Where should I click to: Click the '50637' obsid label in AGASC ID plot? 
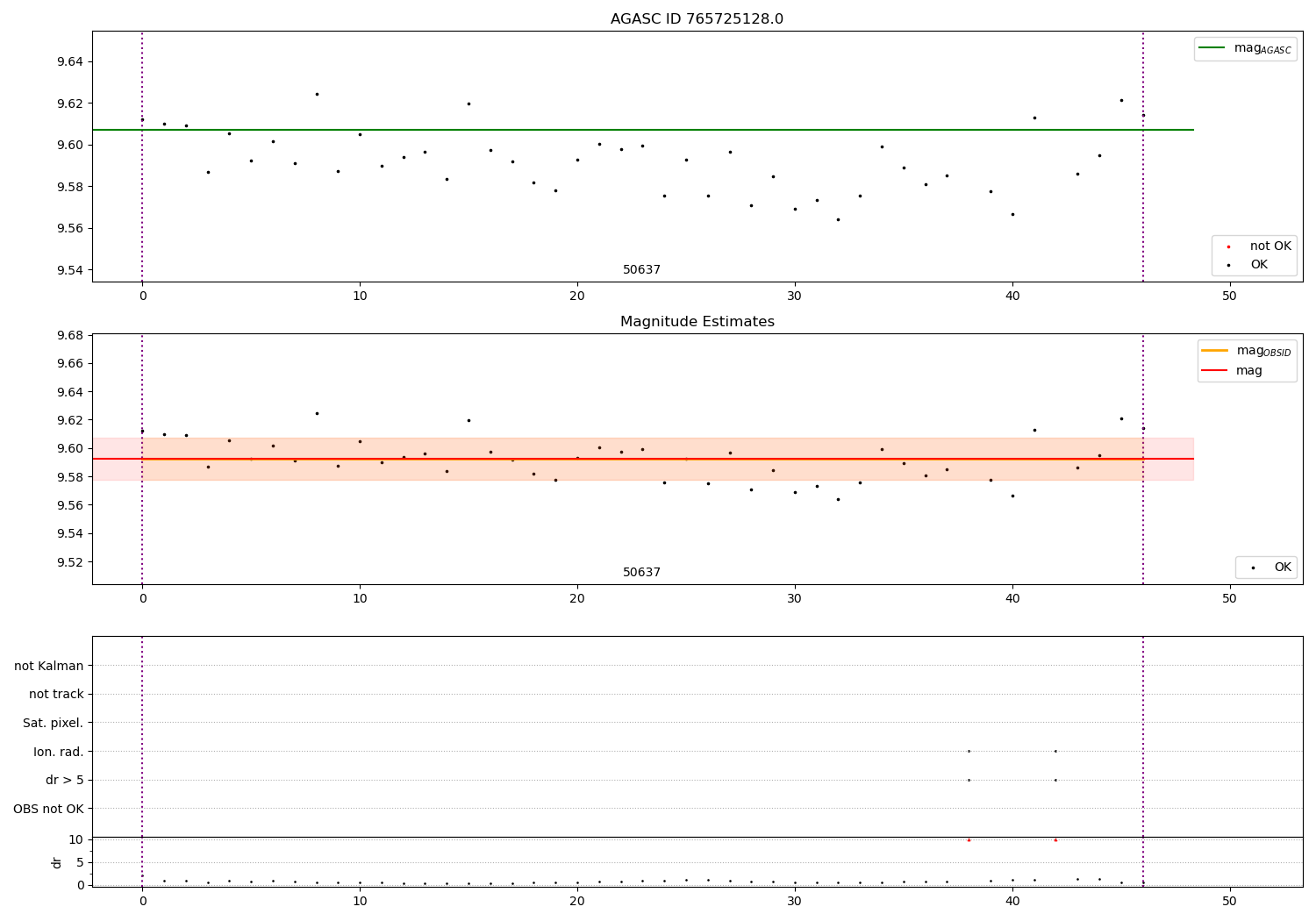[642, 270]
